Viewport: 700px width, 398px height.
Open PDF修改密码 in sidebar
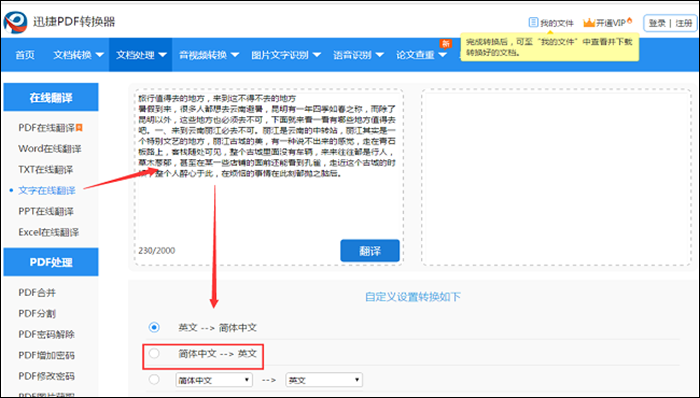tap(46, 376)
